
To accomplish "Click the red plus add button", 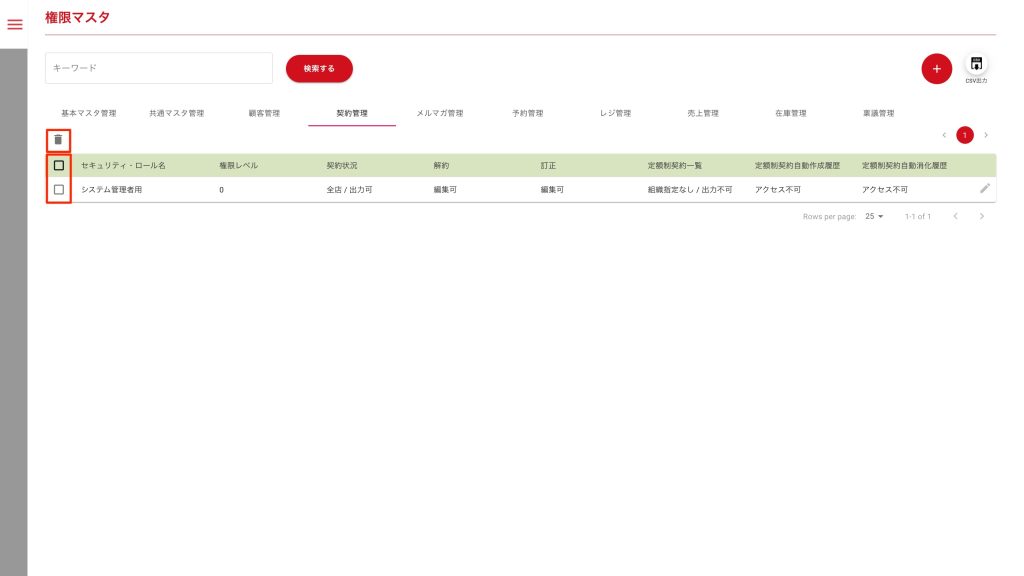I will pyautogui.click(x=936, y=69).
